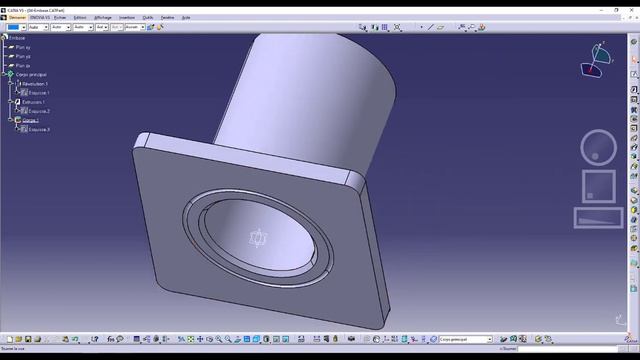Open the Fichier menu
This screenshot has width=640, height=360.
coord(60,18)
